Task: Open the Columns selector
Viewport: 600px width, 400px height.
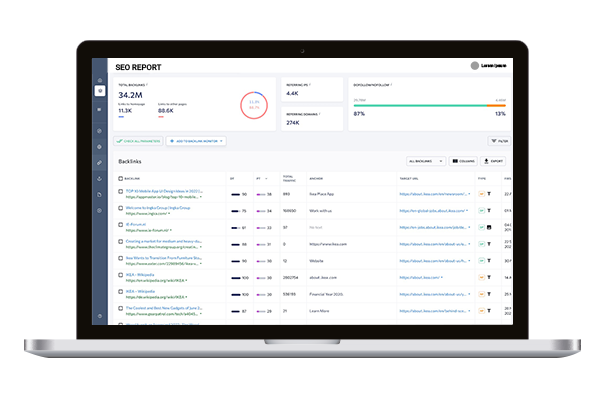Action: (463, 160)
